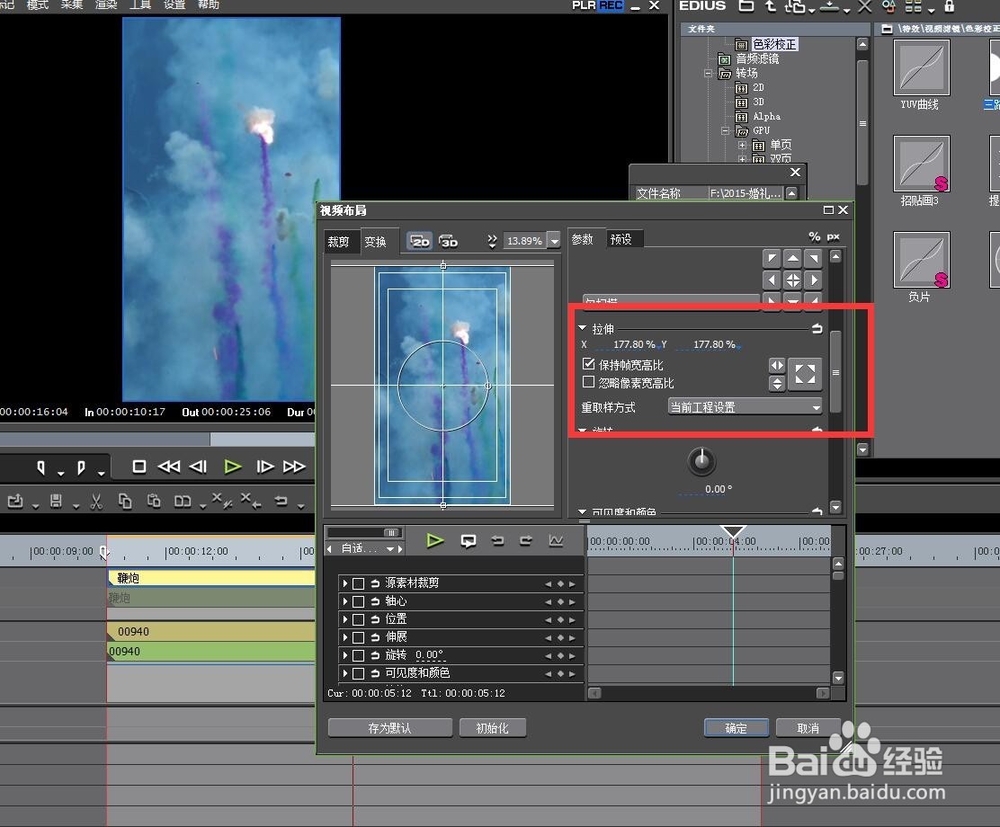Reset the 拉伸 stretch section with its undo arrow
This screenshot has width=1000, height=827.
pos(817,328)
